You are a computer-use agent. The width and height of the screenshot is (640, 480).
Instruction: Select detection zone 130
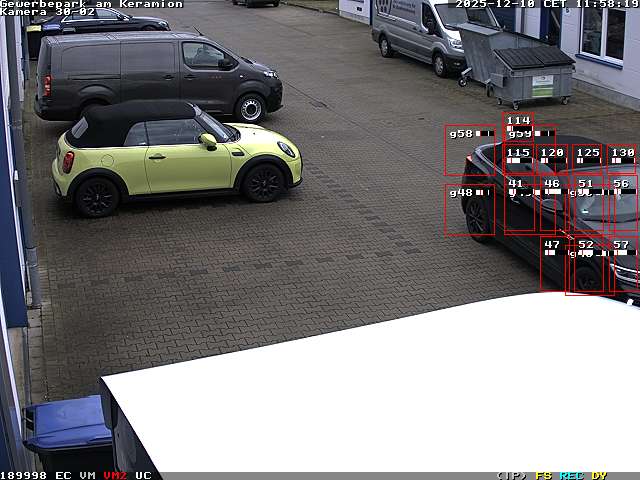pos(622,158)
